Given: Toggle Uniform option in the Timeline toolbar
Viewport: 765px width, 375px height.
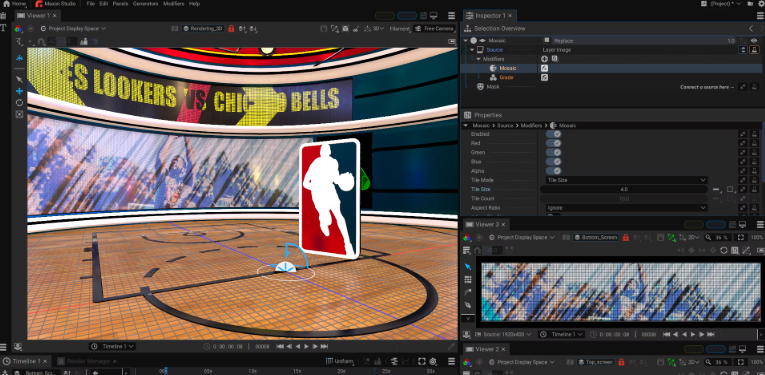Looking at the screenshot, I should (x=340, y=361).
